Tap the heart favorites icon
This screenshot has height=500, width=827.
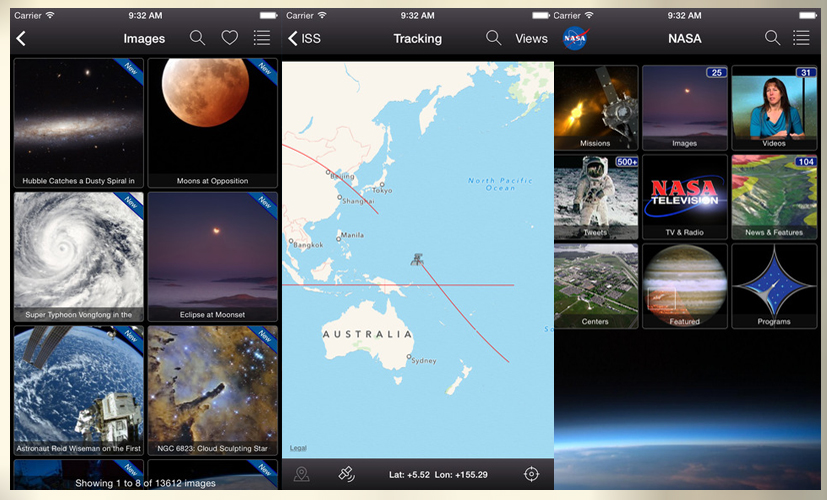pyautogui.click(x=229, y=38)
